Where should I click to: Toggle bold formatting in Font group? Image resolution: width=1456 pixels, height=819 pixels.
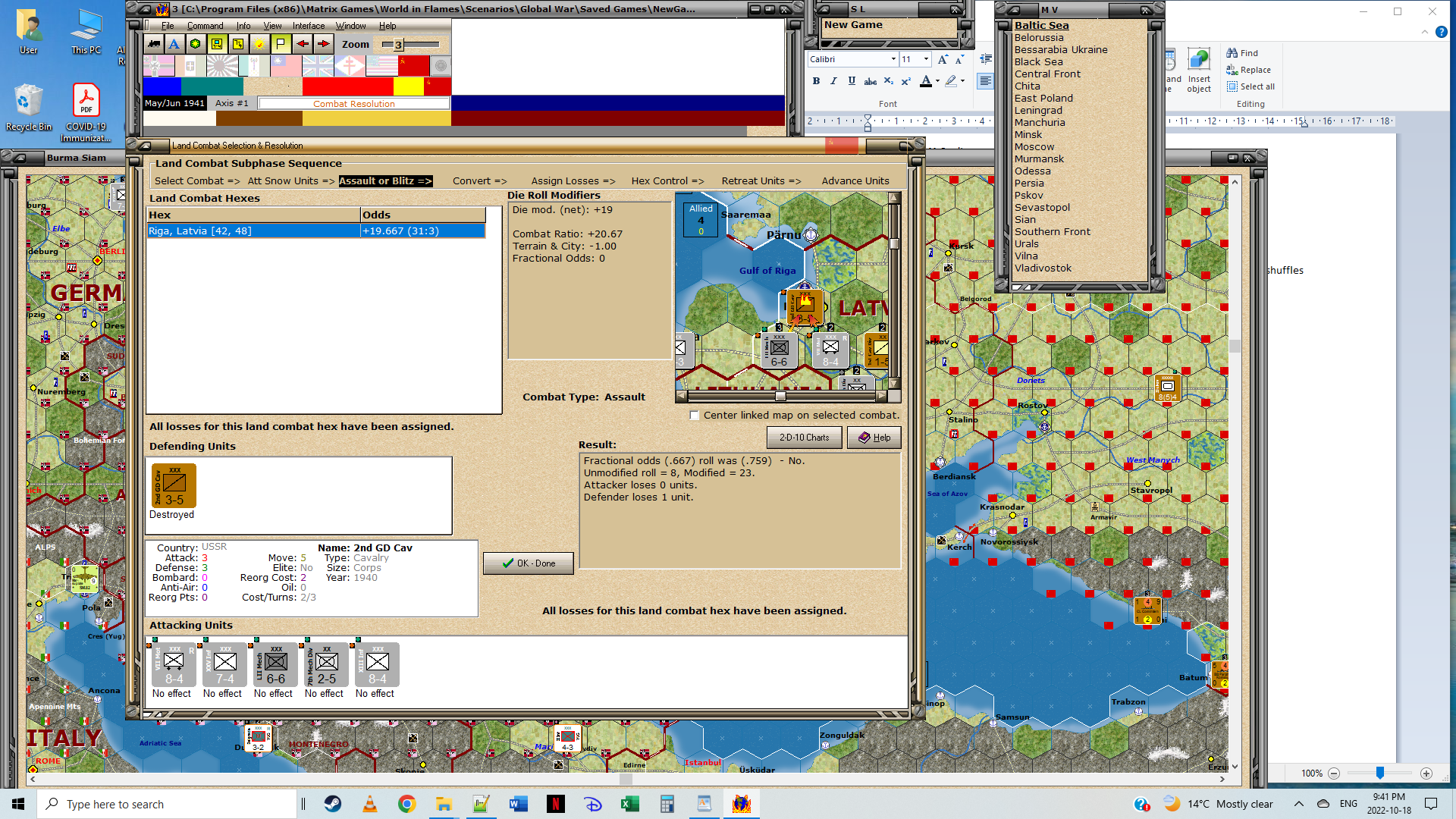(816, 81)
